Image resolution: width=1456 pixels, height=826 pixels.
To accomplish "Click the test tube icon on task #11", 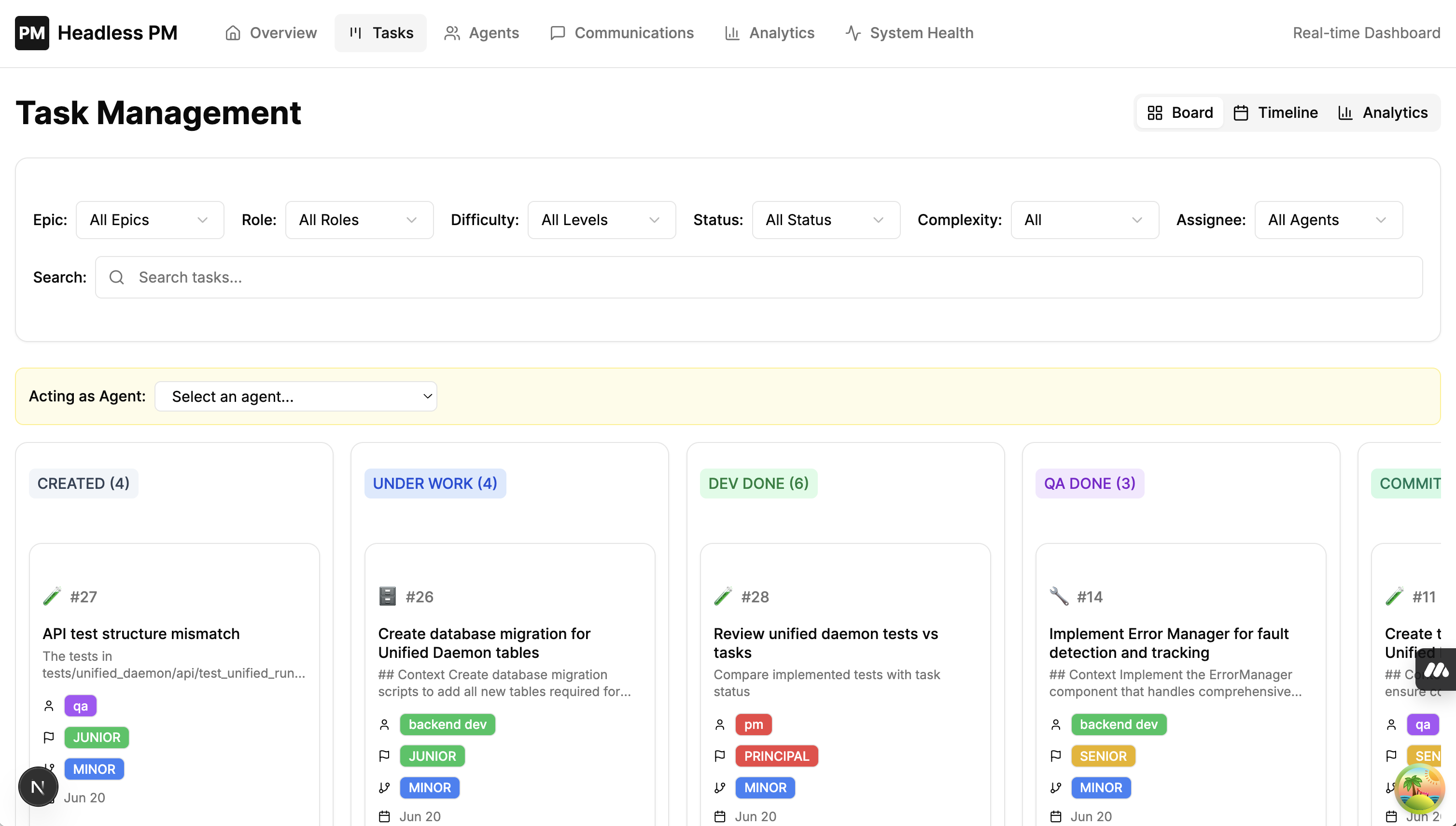I will pyautogui.click(x=1394, y=596).
